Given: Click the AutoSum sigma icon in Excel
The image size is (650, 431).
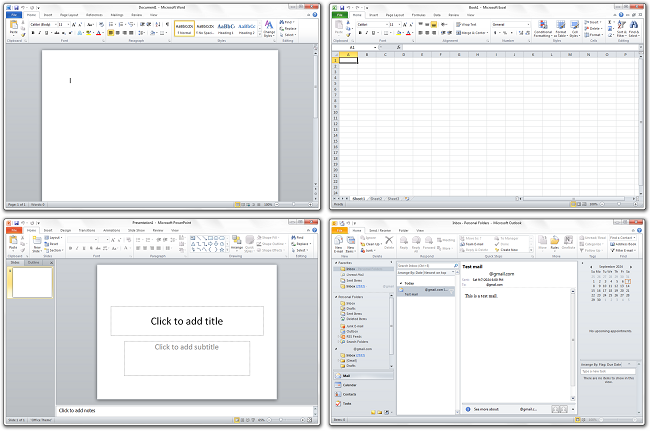Looking at the screenshot, I should (610, 22).
